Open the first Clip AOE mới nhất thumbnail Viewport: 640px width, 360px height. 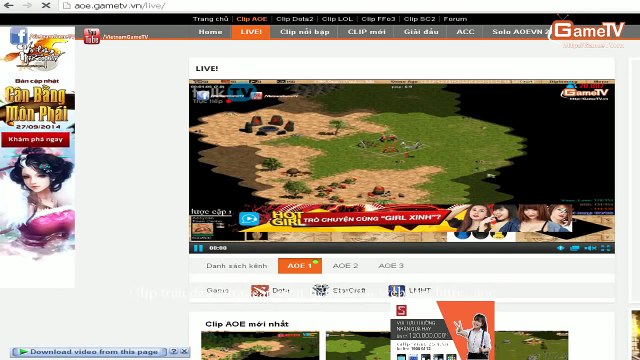(x=260, y=345)
